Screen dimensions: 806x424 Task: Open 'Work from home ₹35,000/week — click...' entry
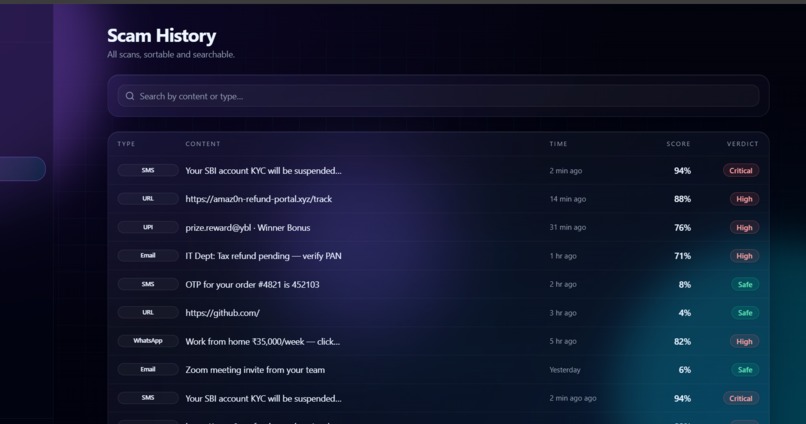(x=263, y=341)
